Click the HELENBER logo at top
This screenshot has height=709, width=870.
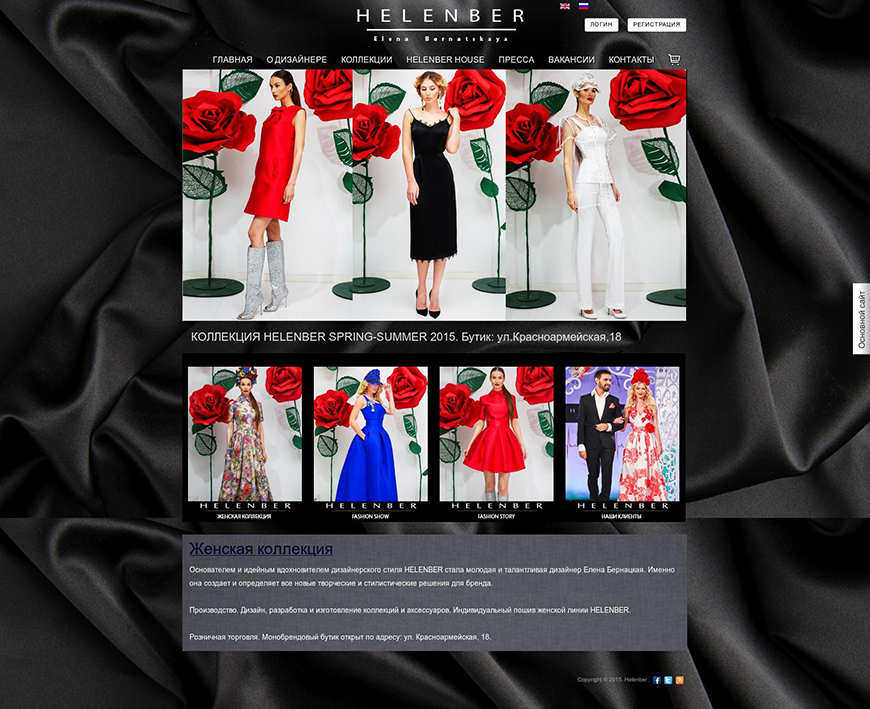tap(440, 22)
